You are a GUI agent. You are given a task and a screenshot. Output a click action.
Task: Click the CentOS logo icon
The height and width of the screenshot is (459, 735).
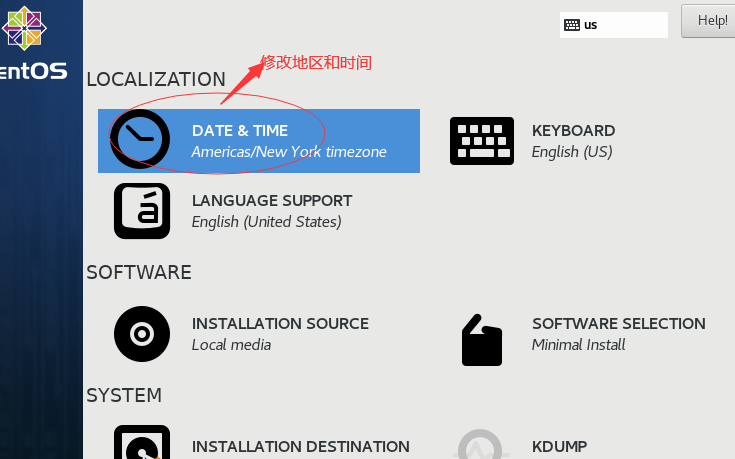[x=24, y=28]
